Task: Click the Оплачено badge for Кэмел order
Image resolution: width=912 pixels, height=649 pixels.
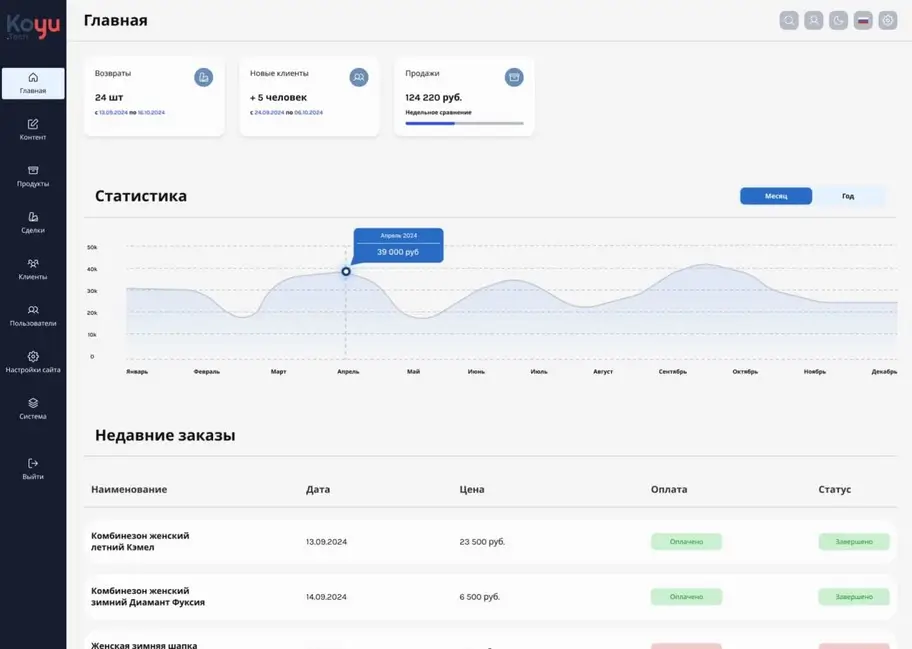Action: click(x=686, y=541)
